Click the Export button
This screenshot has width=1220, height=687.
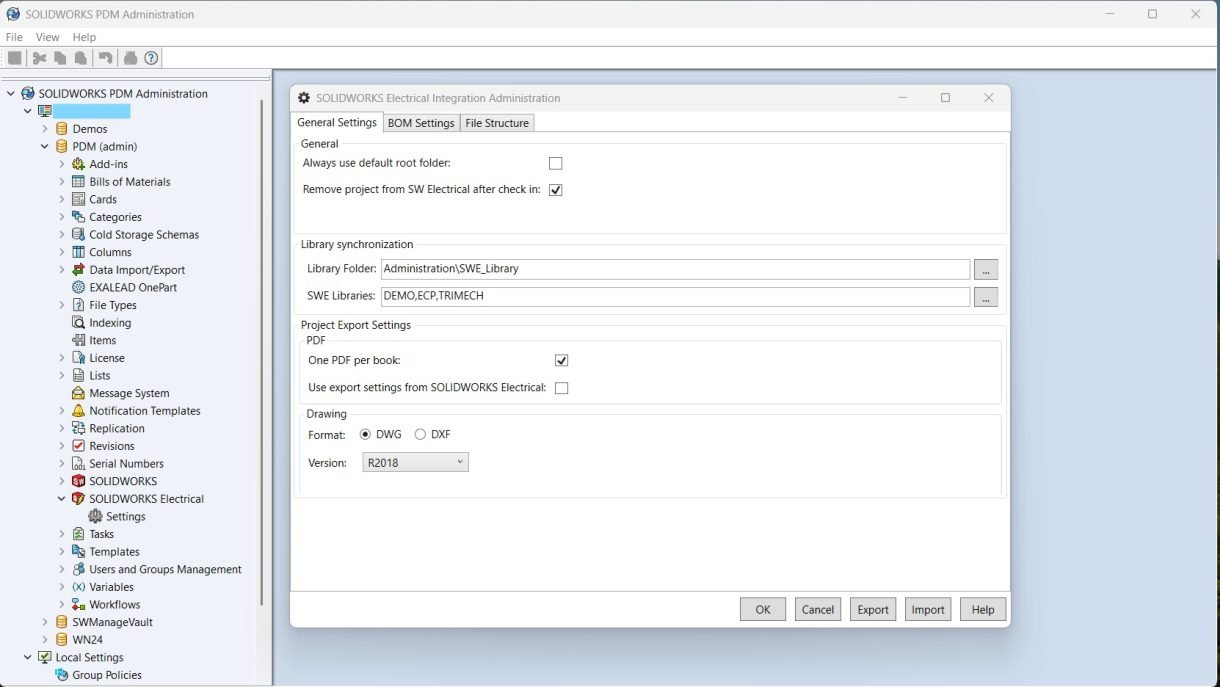[872, 609]
